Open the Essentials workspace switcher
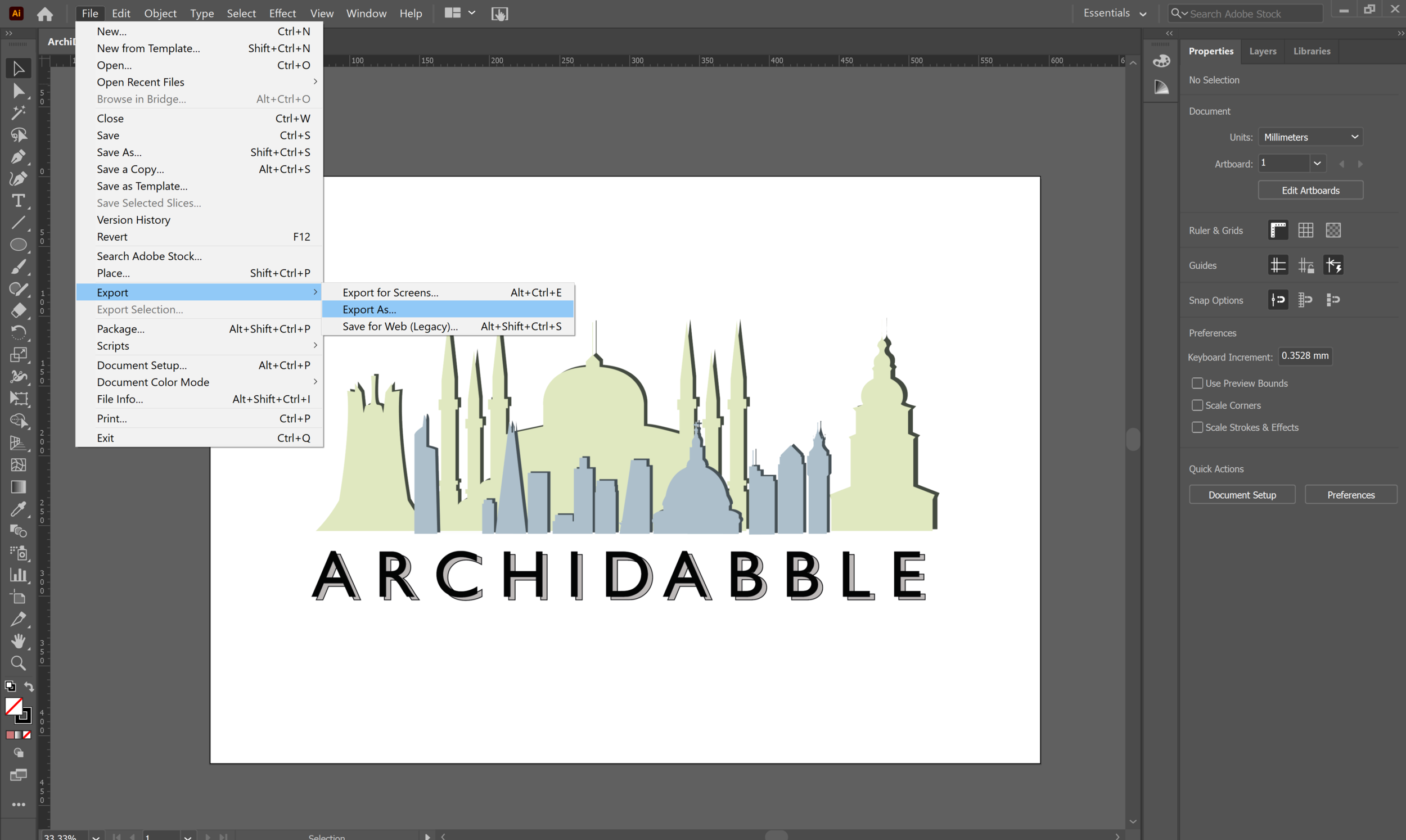The image size is (1406, 840). pyautogui.click(x=1115, y=13)
